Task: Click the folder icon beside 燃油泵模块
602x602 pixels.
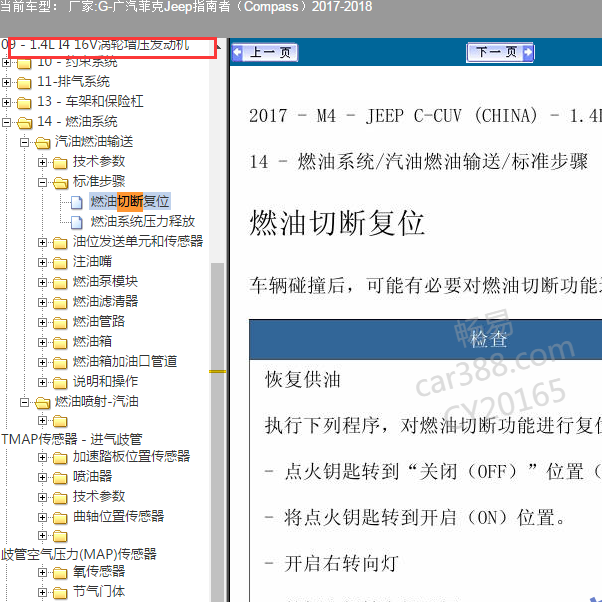Action: 60,283
